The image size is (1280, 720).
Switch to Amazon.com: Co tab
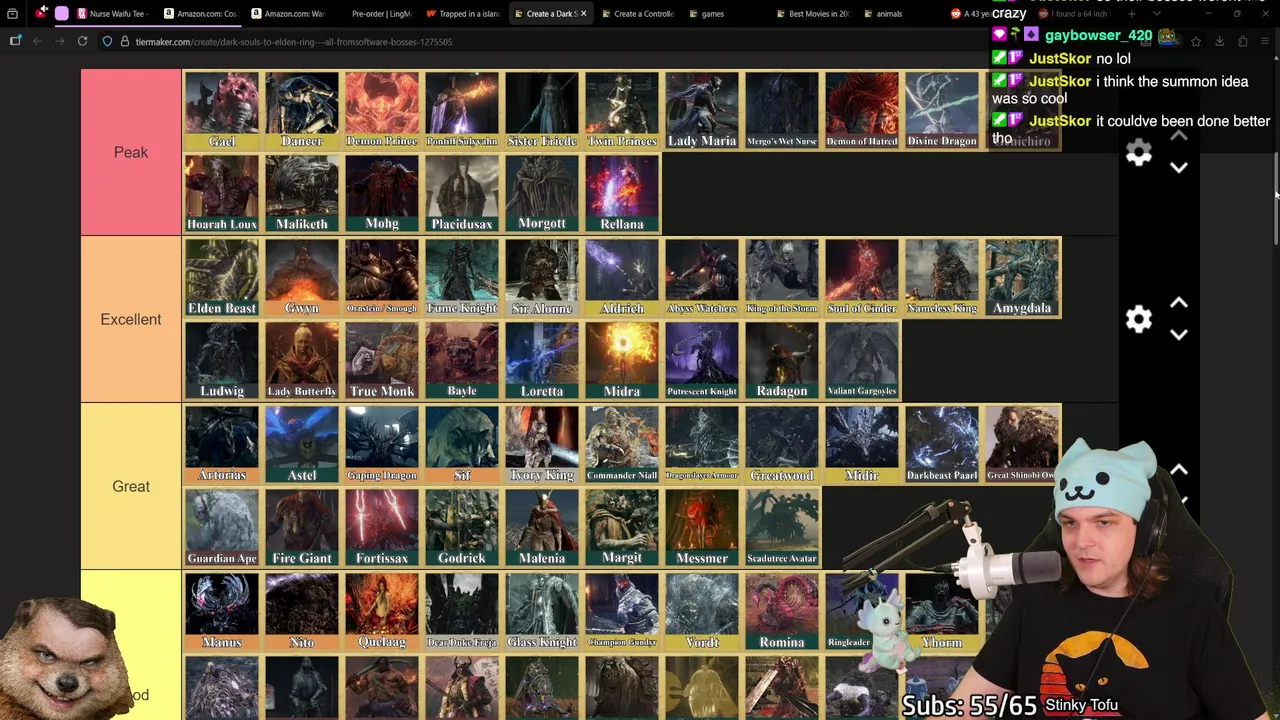point(199,14)
